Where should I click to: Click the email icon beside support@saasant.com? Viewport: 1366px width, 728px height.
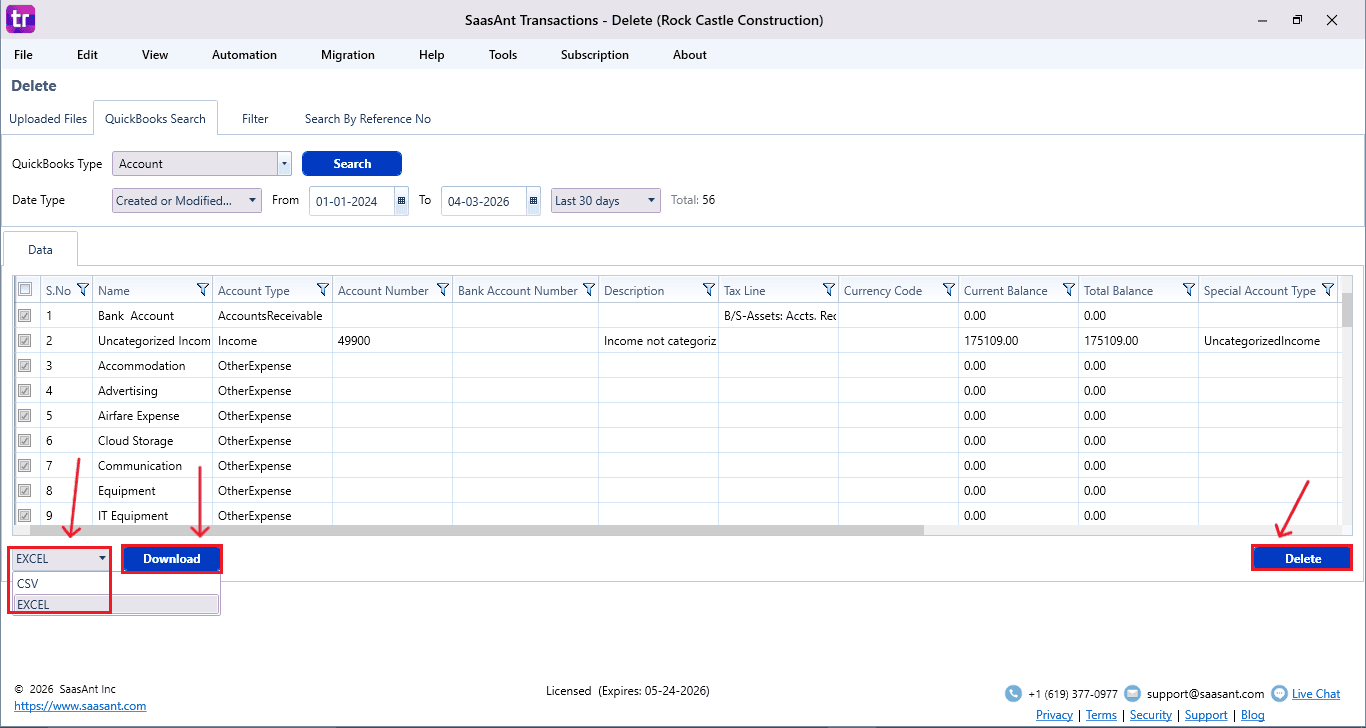(1132, 694)
